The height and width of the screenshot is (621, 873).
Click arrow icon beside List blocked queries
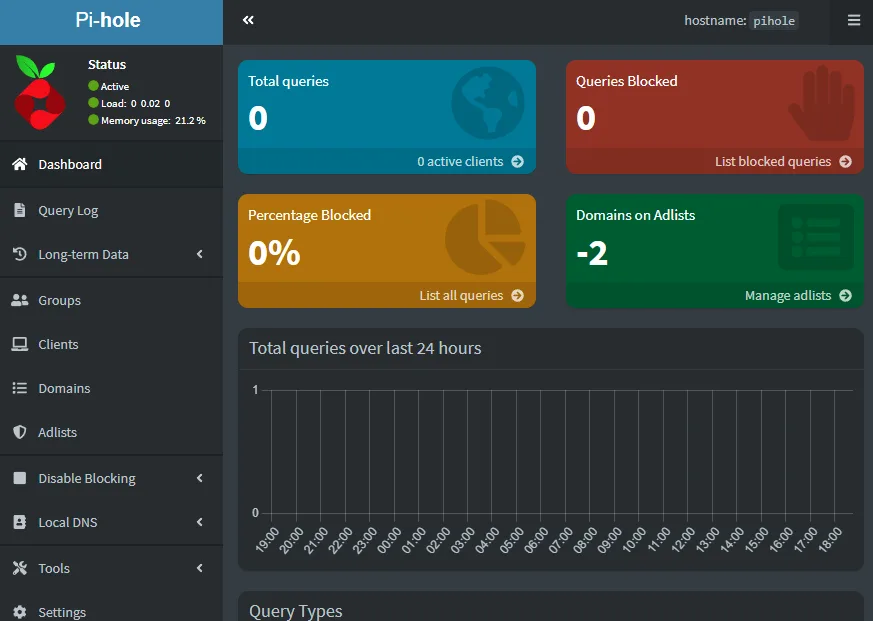click(845, 162)
